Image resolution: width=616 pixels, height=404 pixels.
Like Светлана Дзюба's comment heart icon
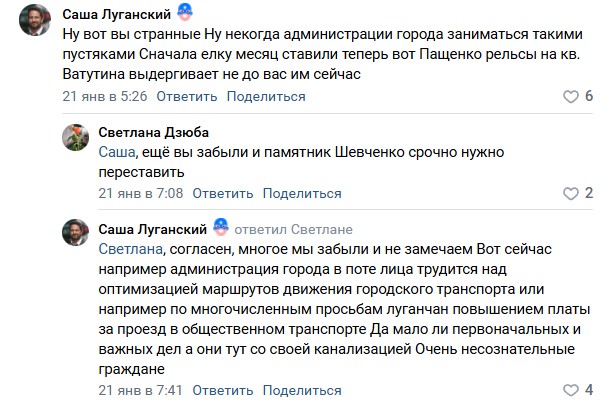coord(571,193)
